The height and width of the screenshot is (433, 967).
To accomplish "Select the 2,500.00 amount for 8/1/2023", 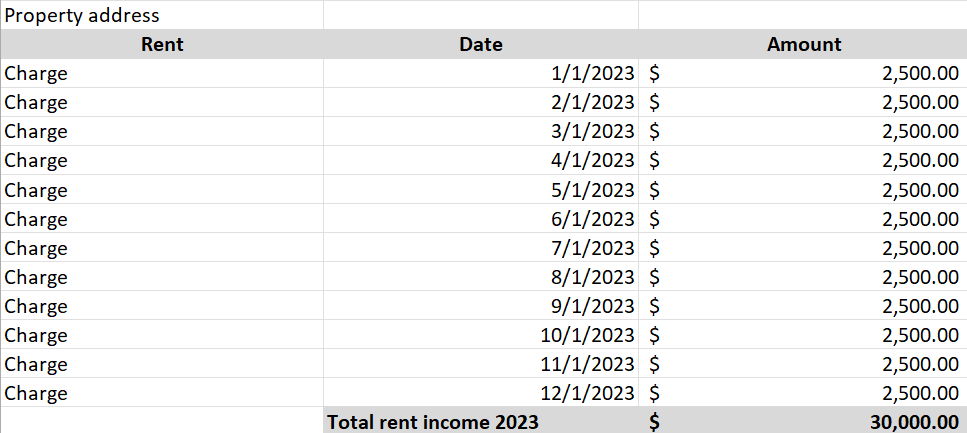I will coord(803,276).
